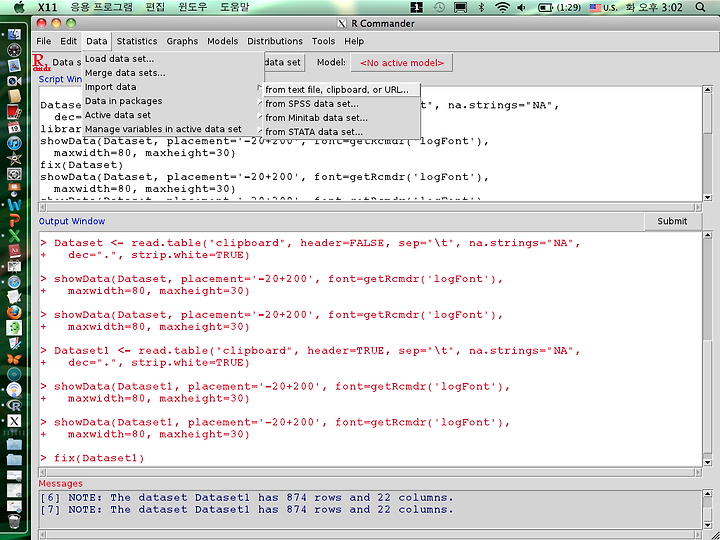Select from Minitab data set...

click(x=341, y=118)
